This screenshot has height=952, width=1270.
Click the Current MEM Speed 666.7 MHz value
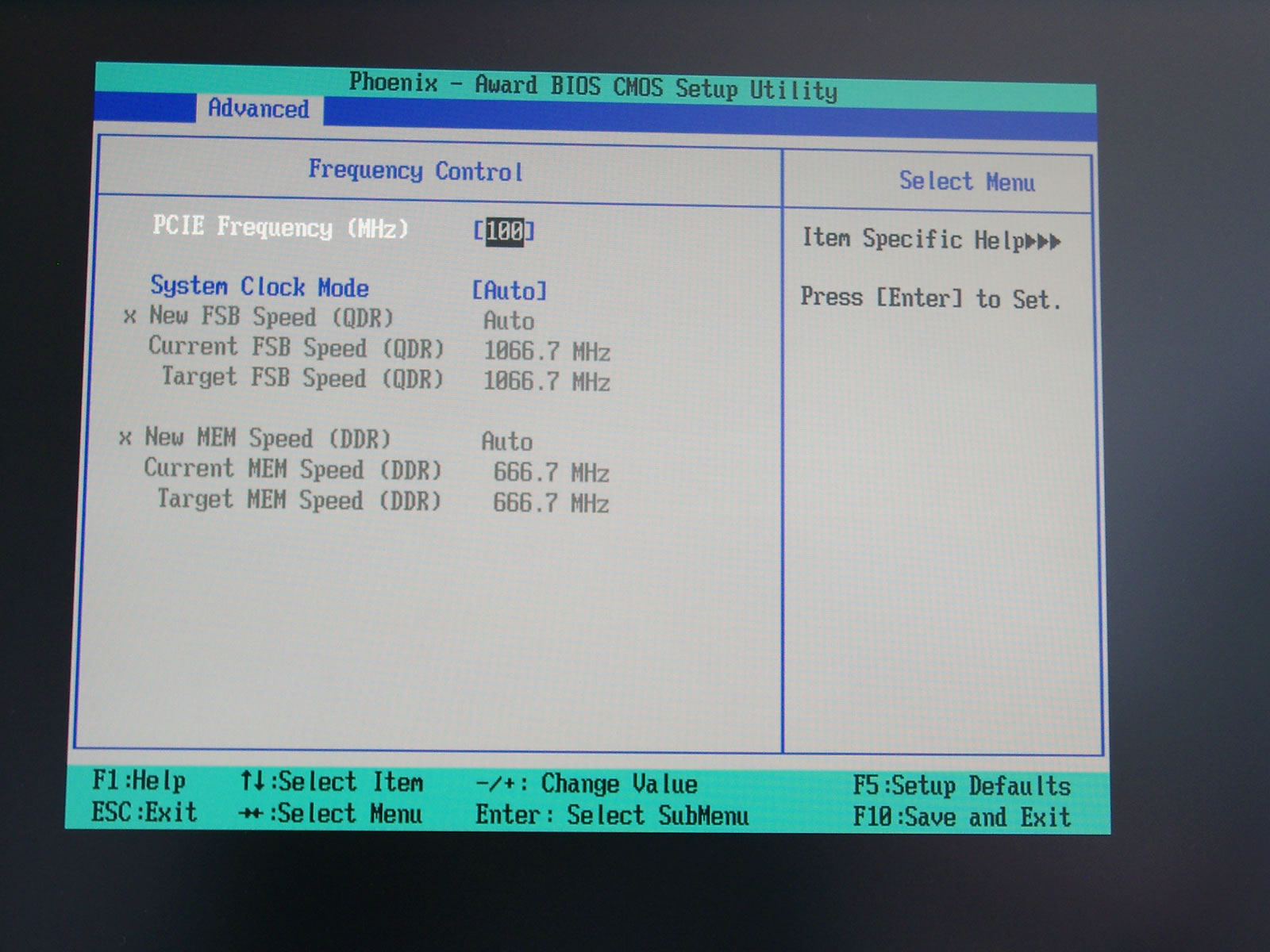[551, 473]
